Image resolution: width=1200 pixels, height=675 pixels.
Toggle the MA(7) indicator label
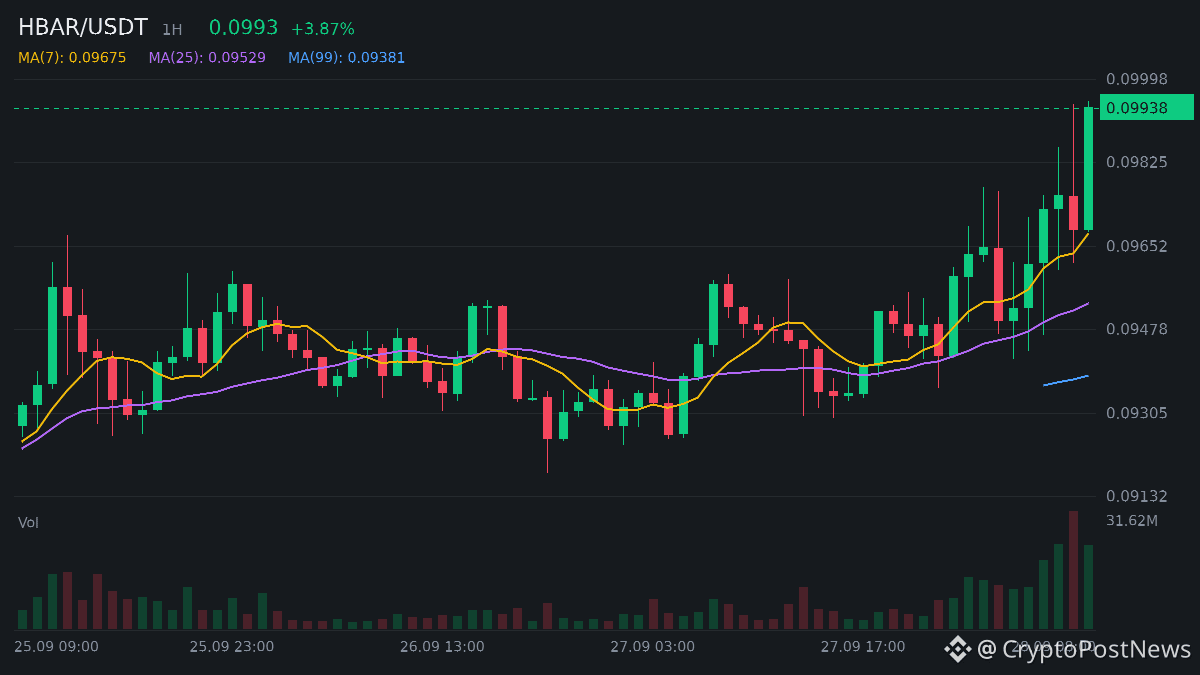pos(72,58)
